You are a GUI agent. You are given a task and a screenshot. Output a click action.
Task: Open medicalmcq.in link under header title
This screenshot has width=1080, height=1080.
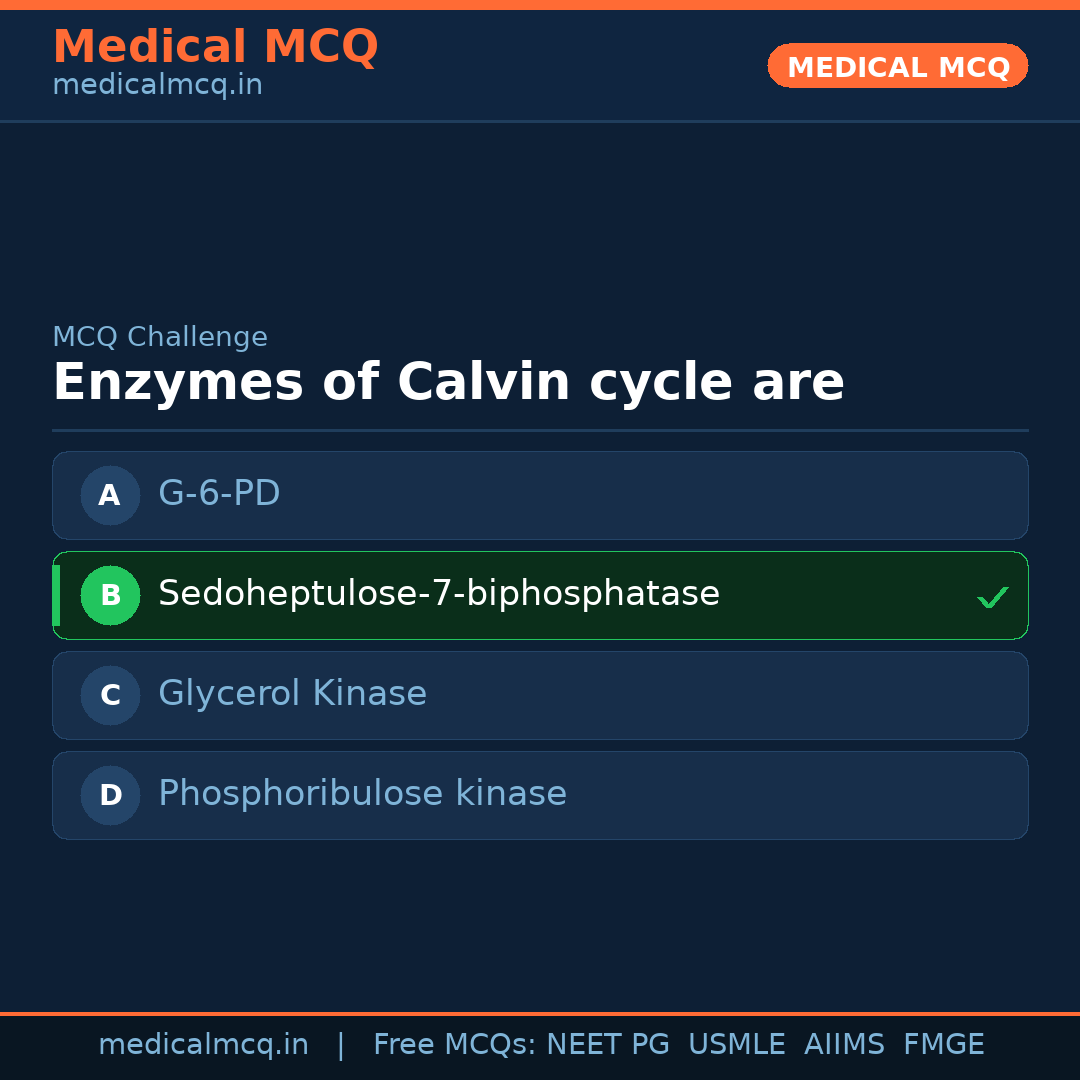point(157,85)
